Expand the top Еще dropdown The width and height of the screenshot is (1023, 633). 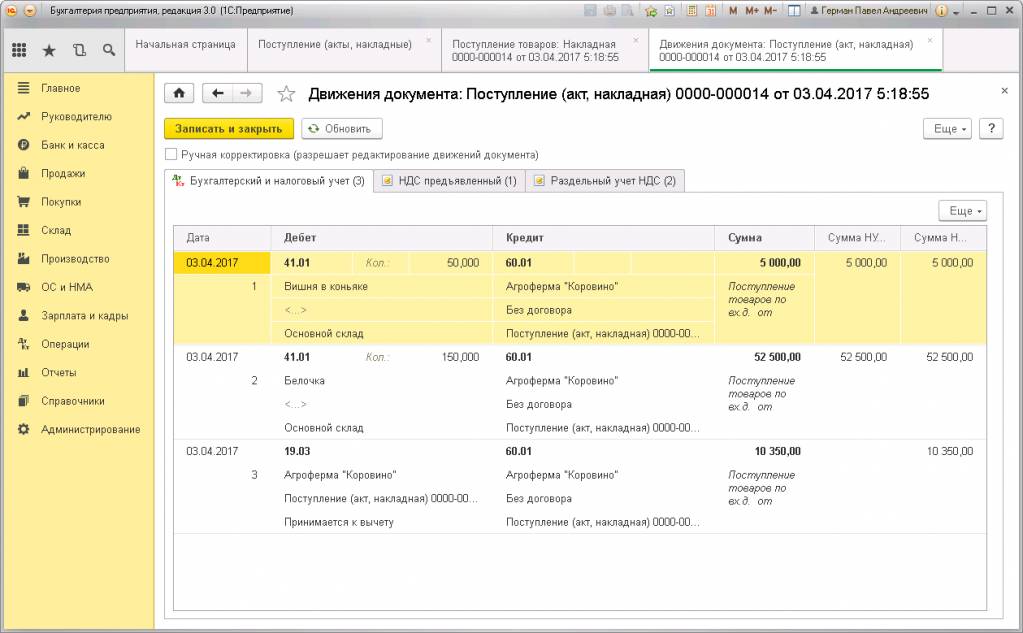947,129
